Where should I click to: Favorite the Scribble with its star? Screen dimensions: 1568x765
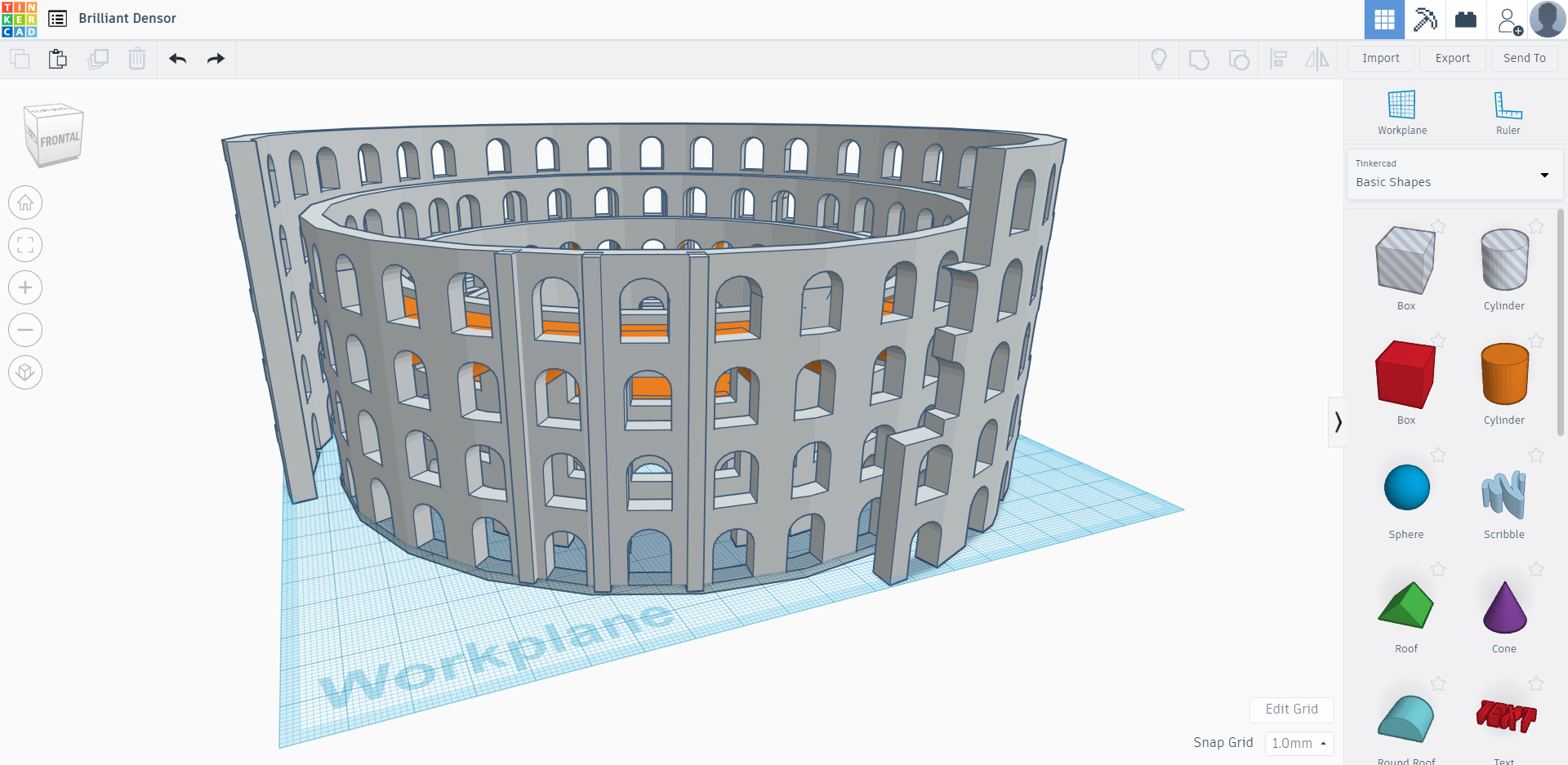(1536, 455)
